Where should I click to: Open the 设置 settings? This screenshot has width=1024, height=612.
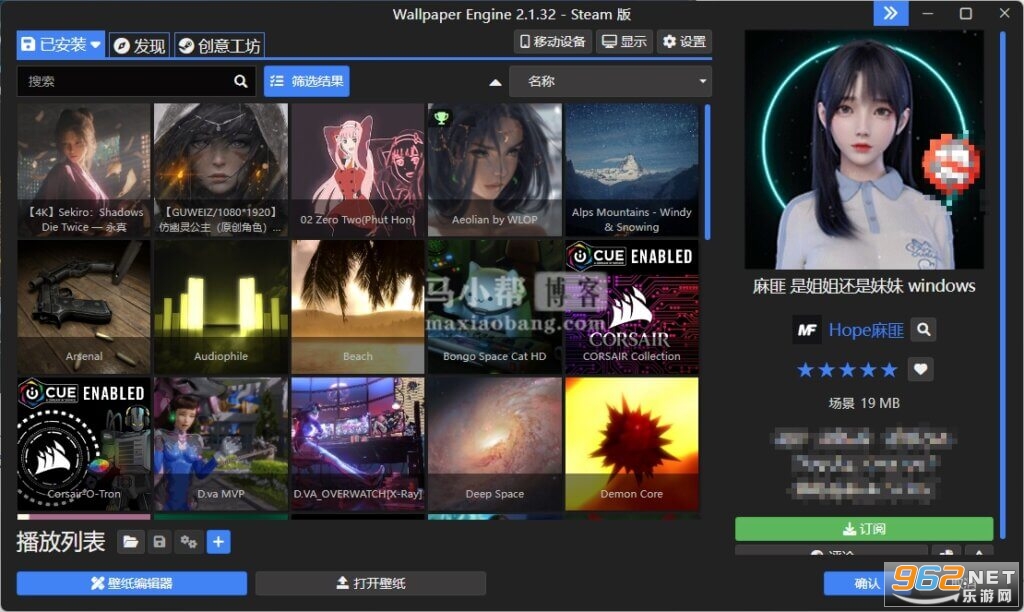click(x=684, y=42)
